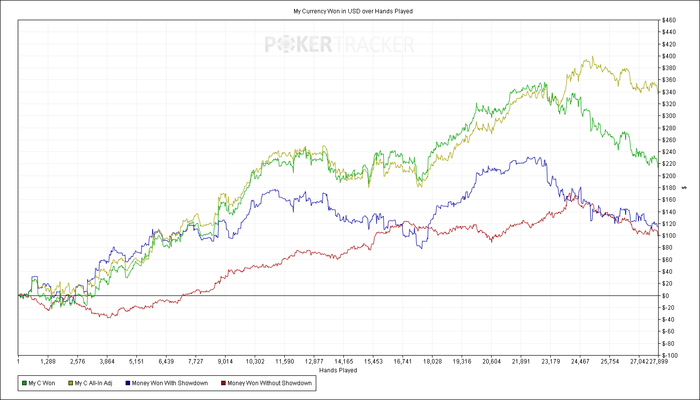Click y-axis label $80

point(667,248)
